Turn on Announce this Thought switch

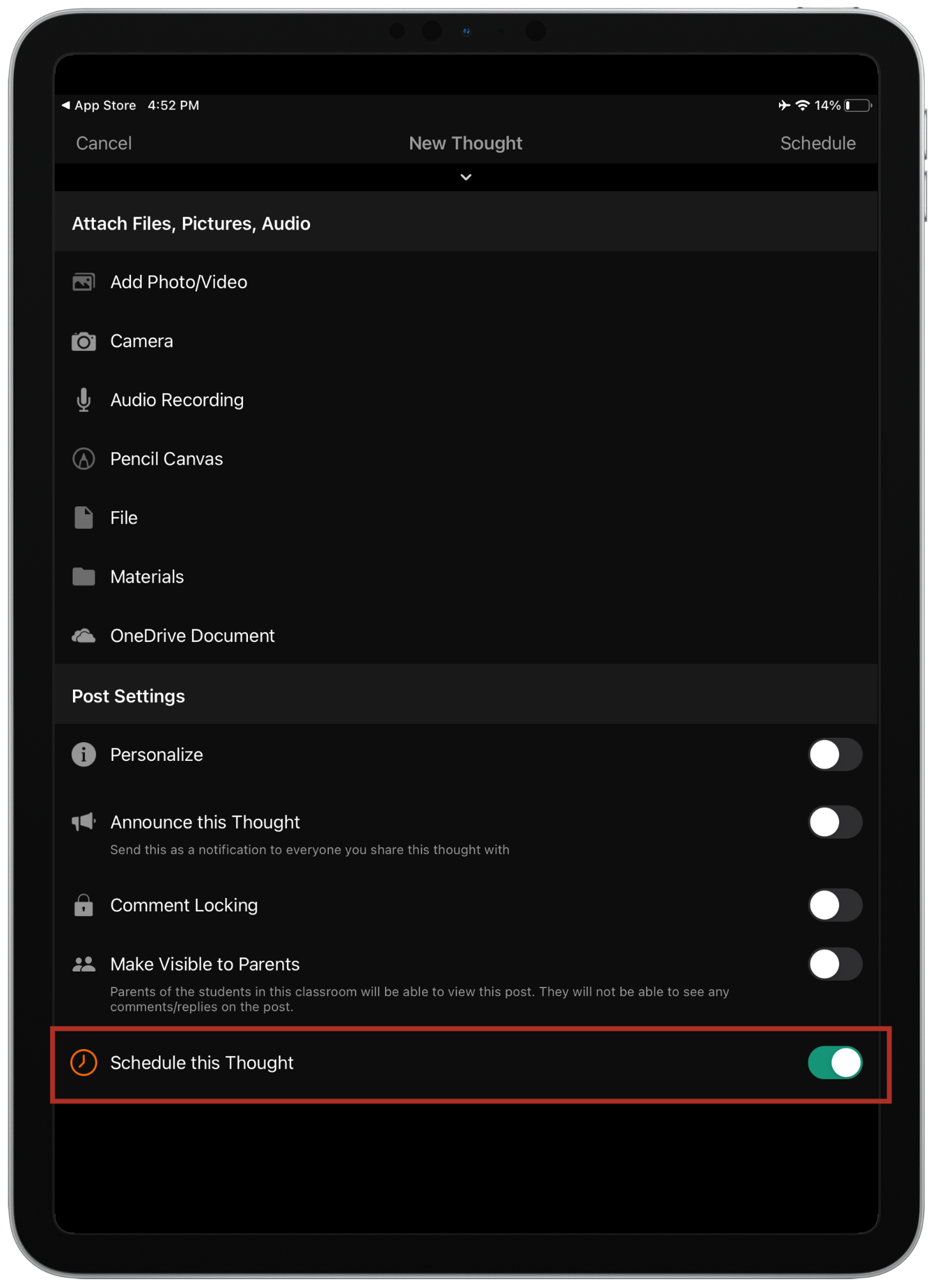(835, 822)
